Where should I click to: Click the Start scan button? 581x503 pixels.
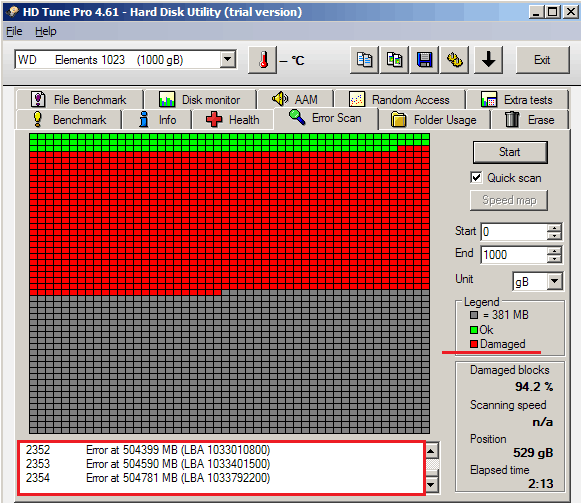(x=510, y=152)
